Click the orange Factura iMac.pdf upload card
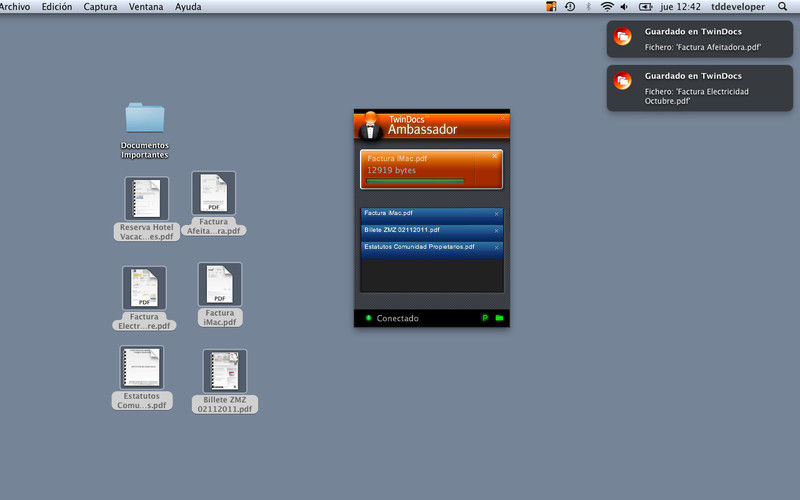 (431, 169)
